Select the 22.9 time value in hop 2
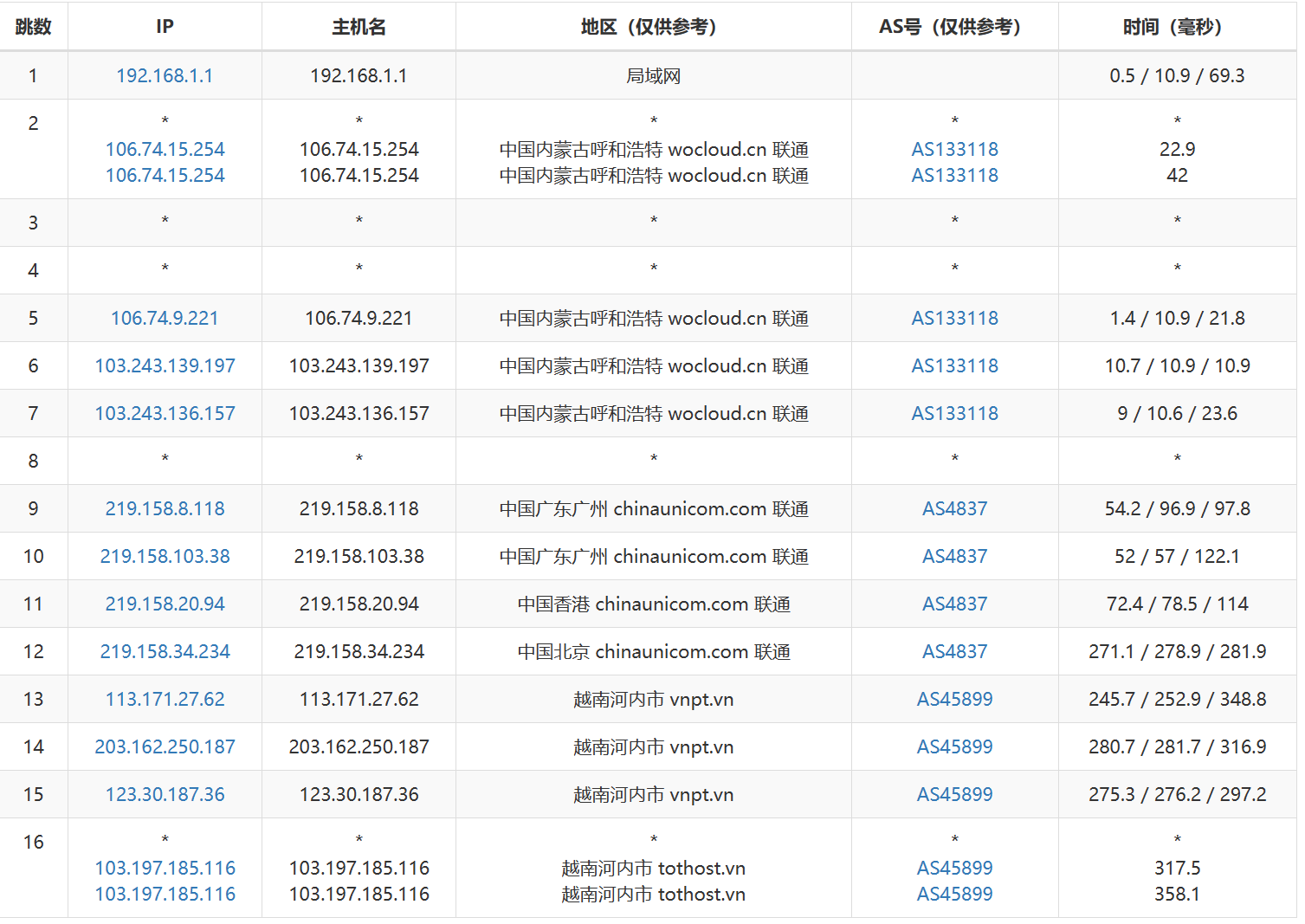 coord(1177,150)
